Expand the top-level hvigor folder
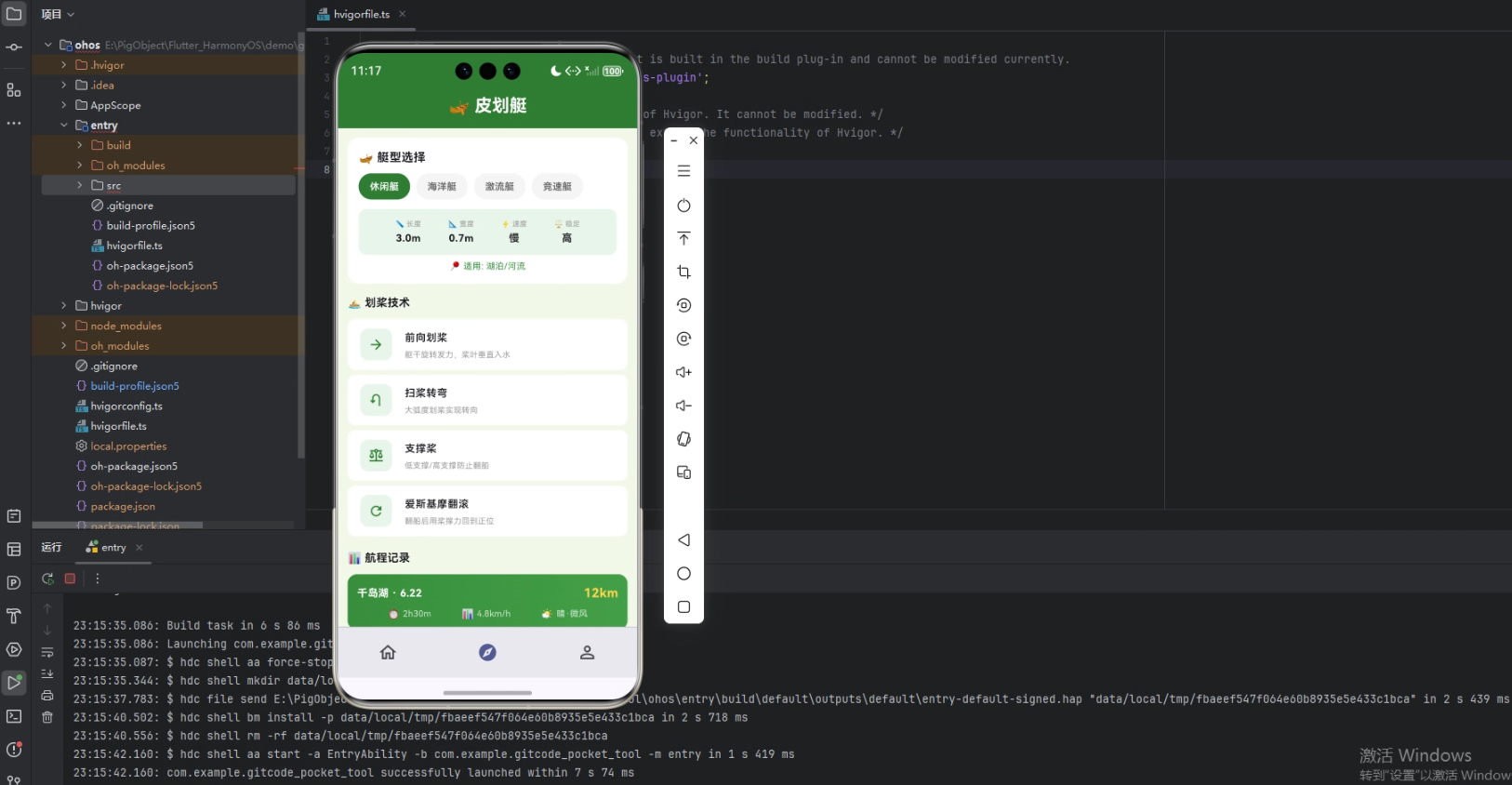The height and width of the screenshot is (785, 1512). pyautogui.click(x=64, y=305)
